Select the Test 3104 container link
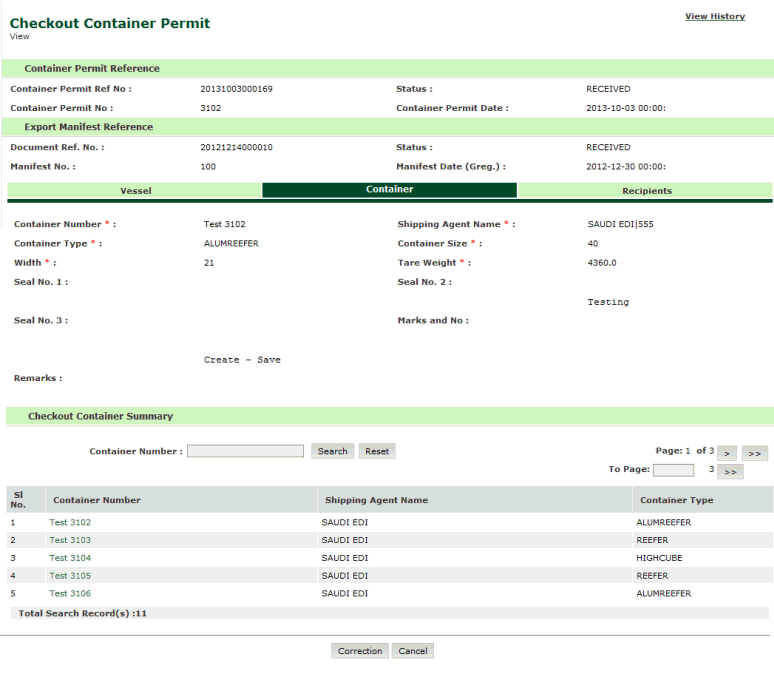The height and width of the screenshot is (678, 774). [x=70, y=558]
